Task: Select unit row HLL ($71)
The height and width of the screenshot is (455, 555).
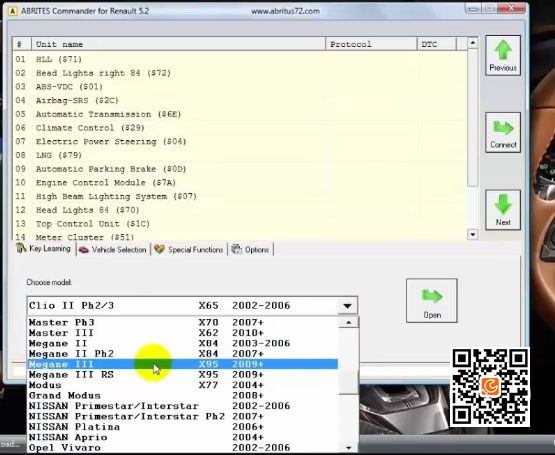Action: click(x=240, y=59)
